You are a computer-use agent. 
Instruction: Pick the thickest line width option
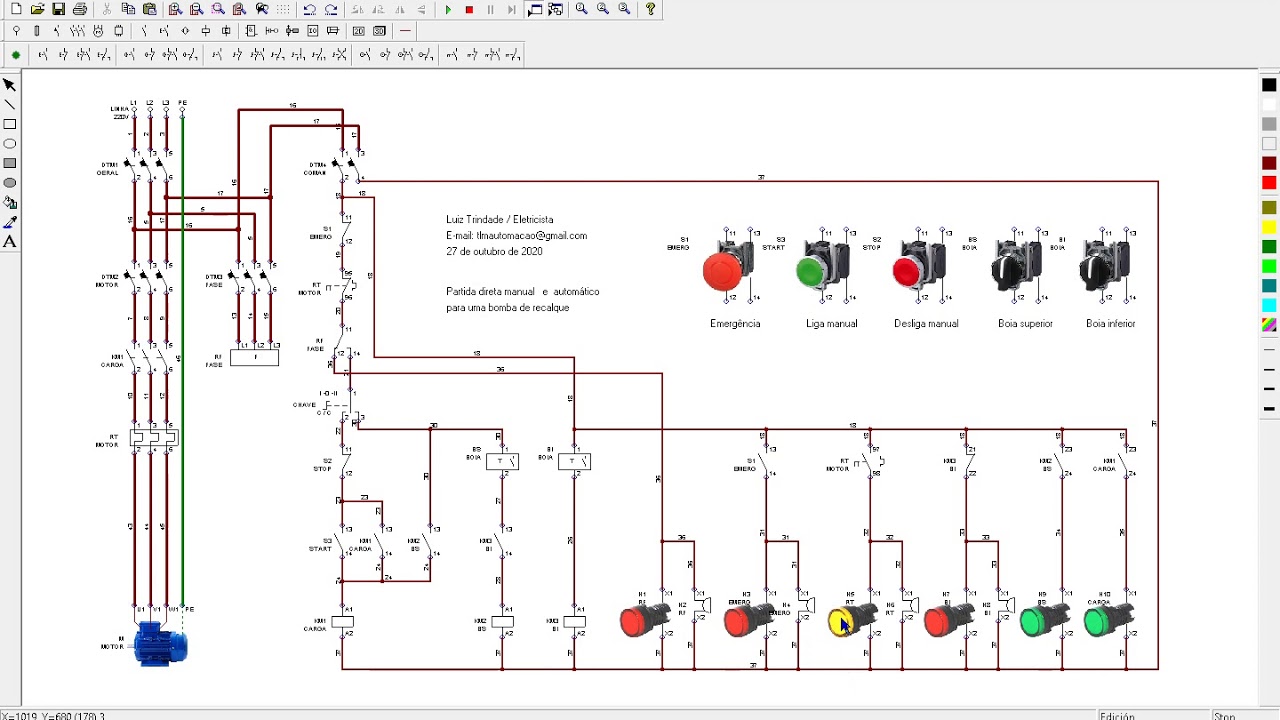click(1269, 409)
